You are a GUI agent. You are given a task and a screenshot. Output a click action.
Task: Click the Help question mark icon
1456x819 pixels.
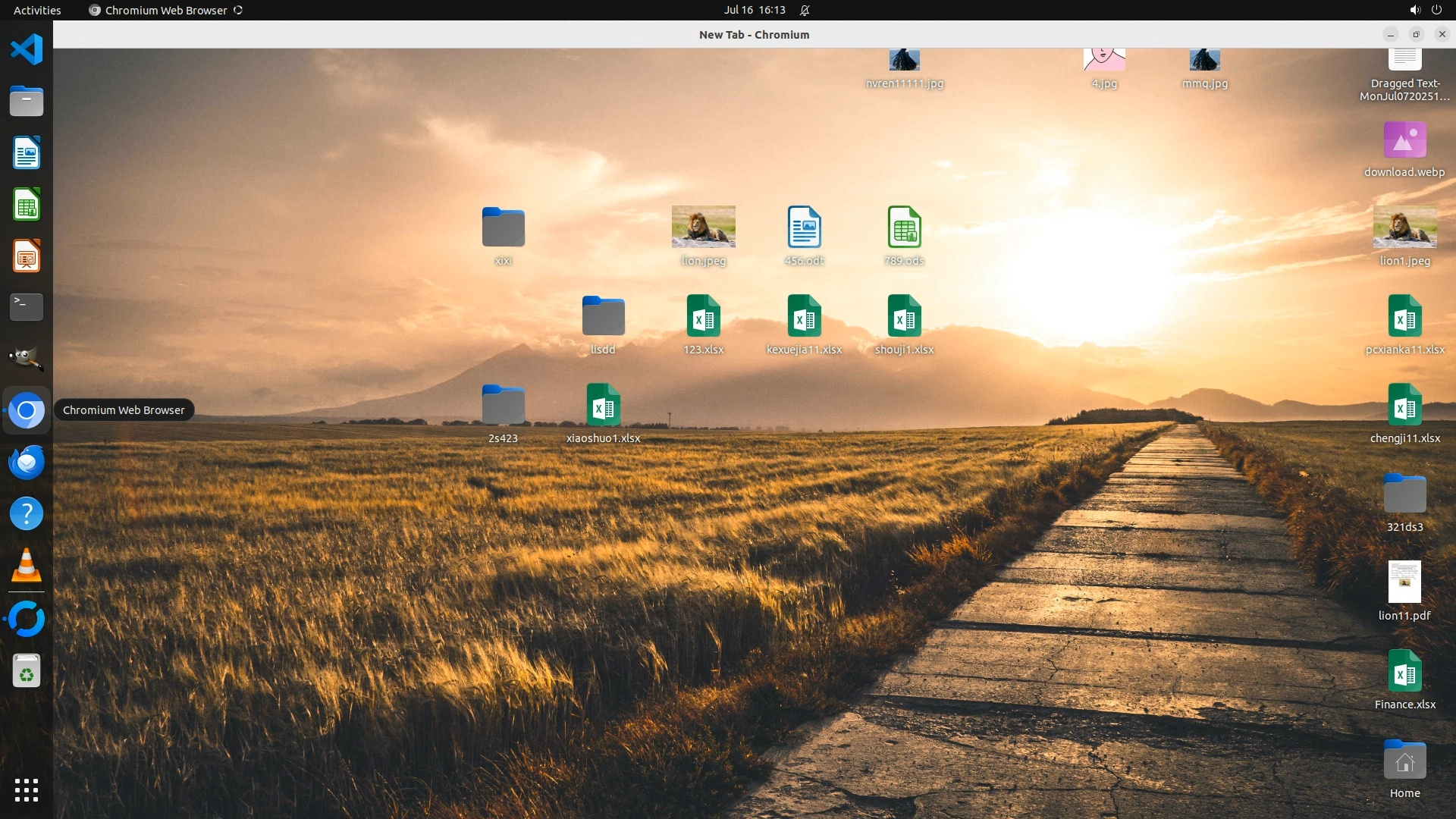[x=27, y=514]
